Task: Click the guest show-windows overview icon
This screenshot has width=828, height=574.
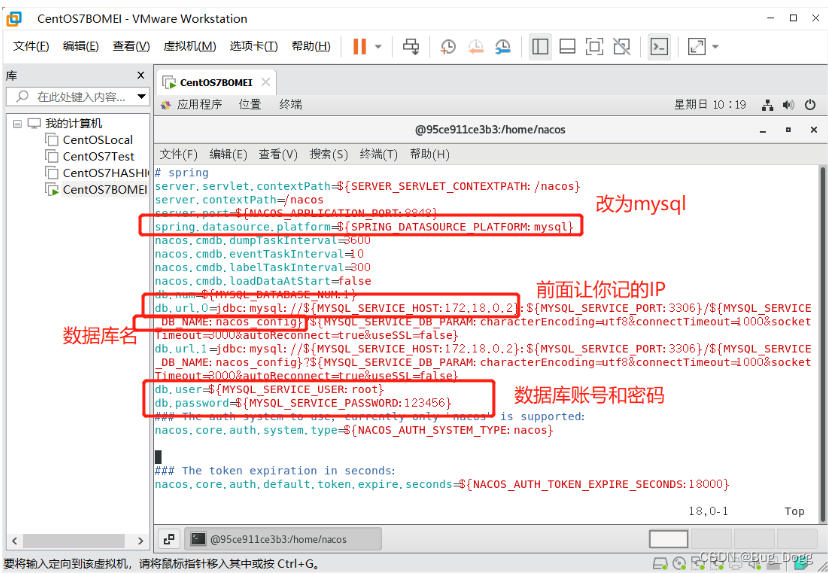Action: pyautogui.click(x=169, y=539)
